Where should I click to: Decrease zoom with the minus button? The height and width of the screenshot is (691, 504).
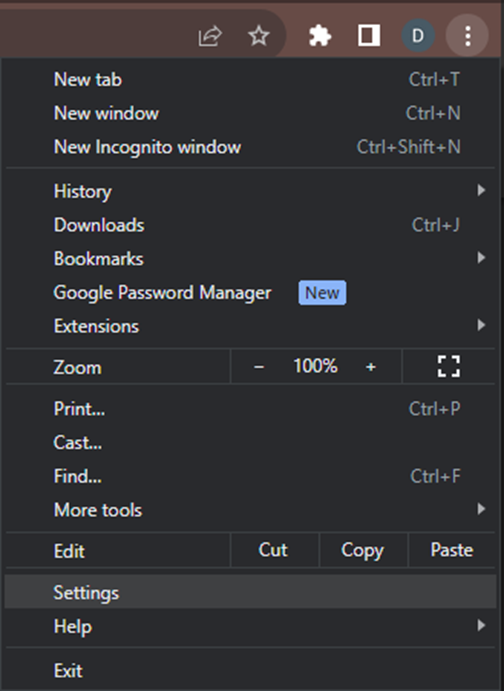(x=259, y=367)
